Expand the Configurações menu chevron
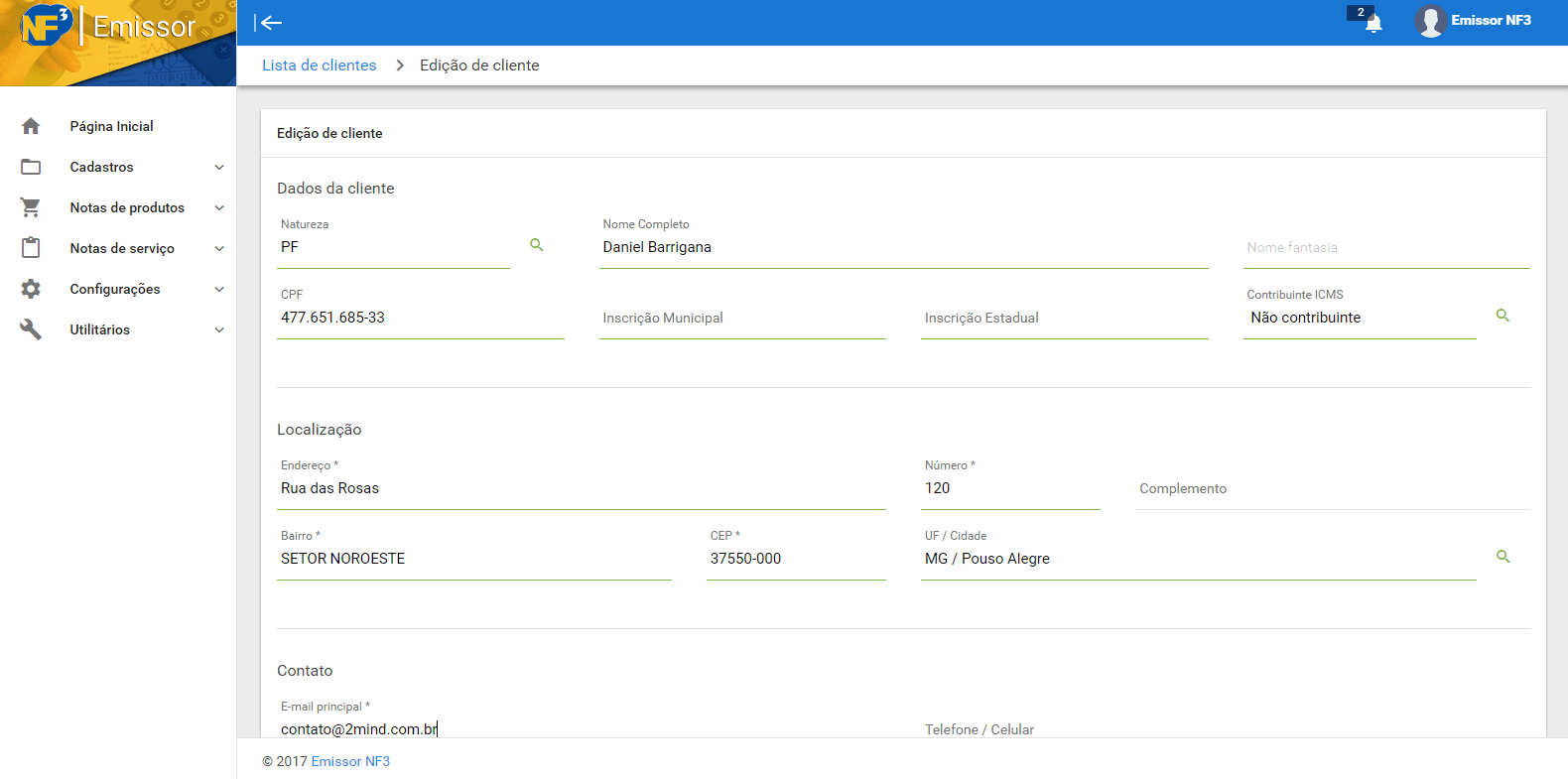Screen dimensions: 1568x779 [219, 290]
